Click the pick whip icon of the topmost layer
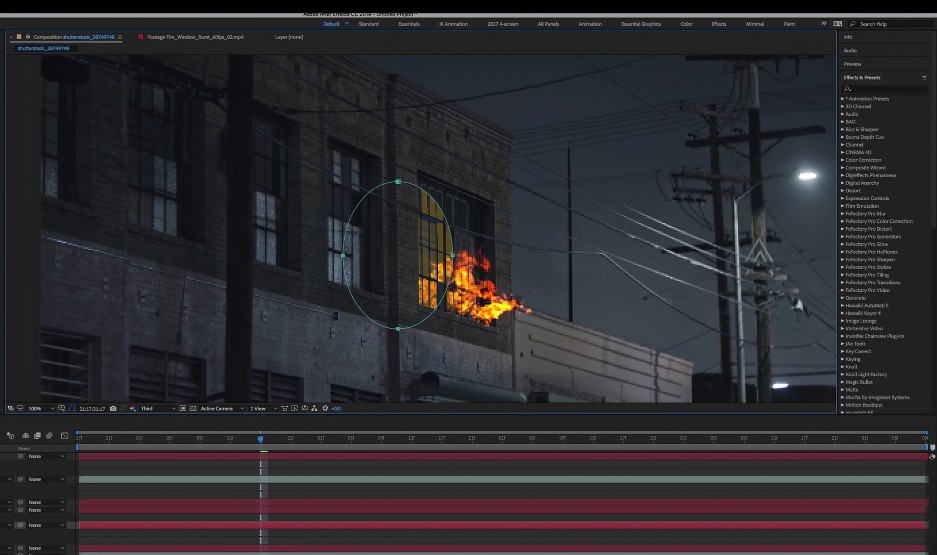 pyautogui.click(x=20, y=456)
